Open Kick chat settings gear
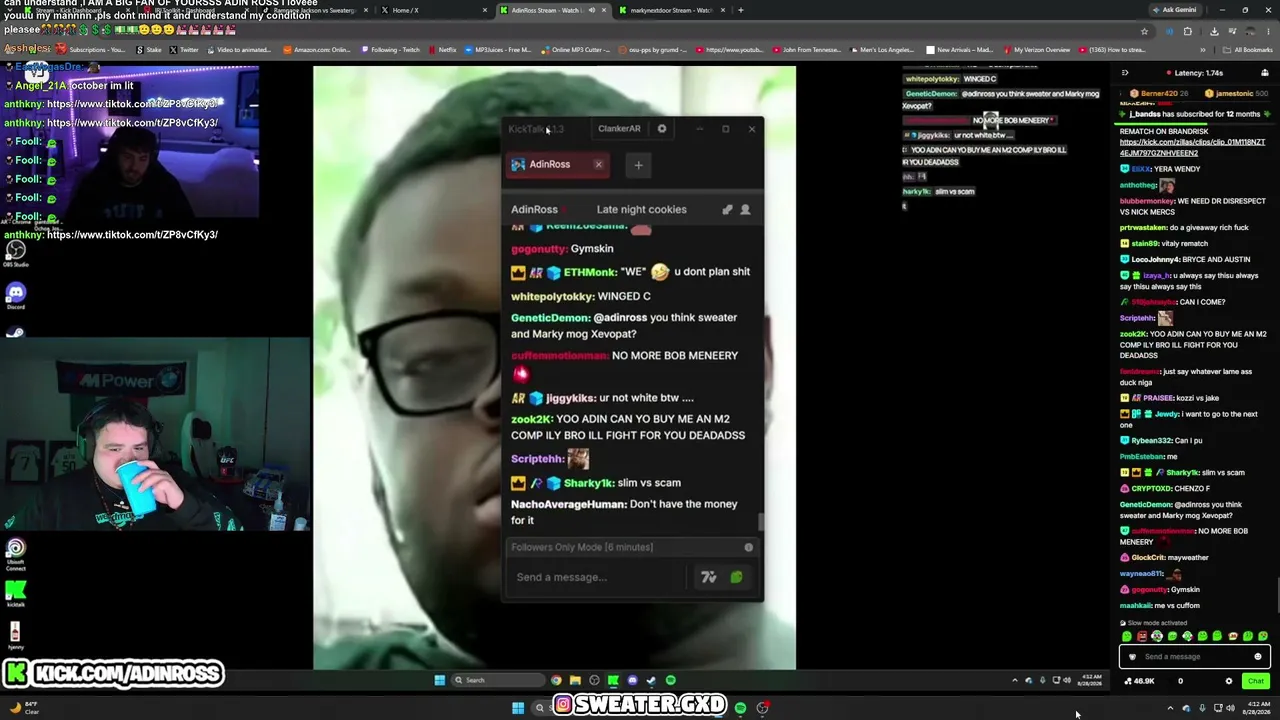Screen dimensions: 1280x720 [1229, 681]
